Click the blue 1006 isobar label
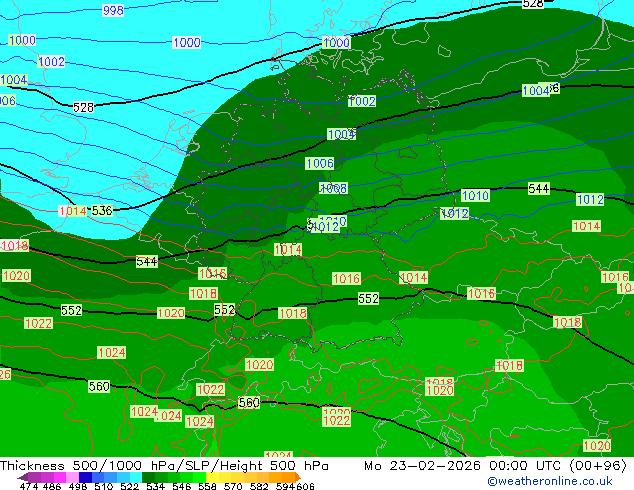This screenshot has height=490, width=634. click(x=320, y=163)
